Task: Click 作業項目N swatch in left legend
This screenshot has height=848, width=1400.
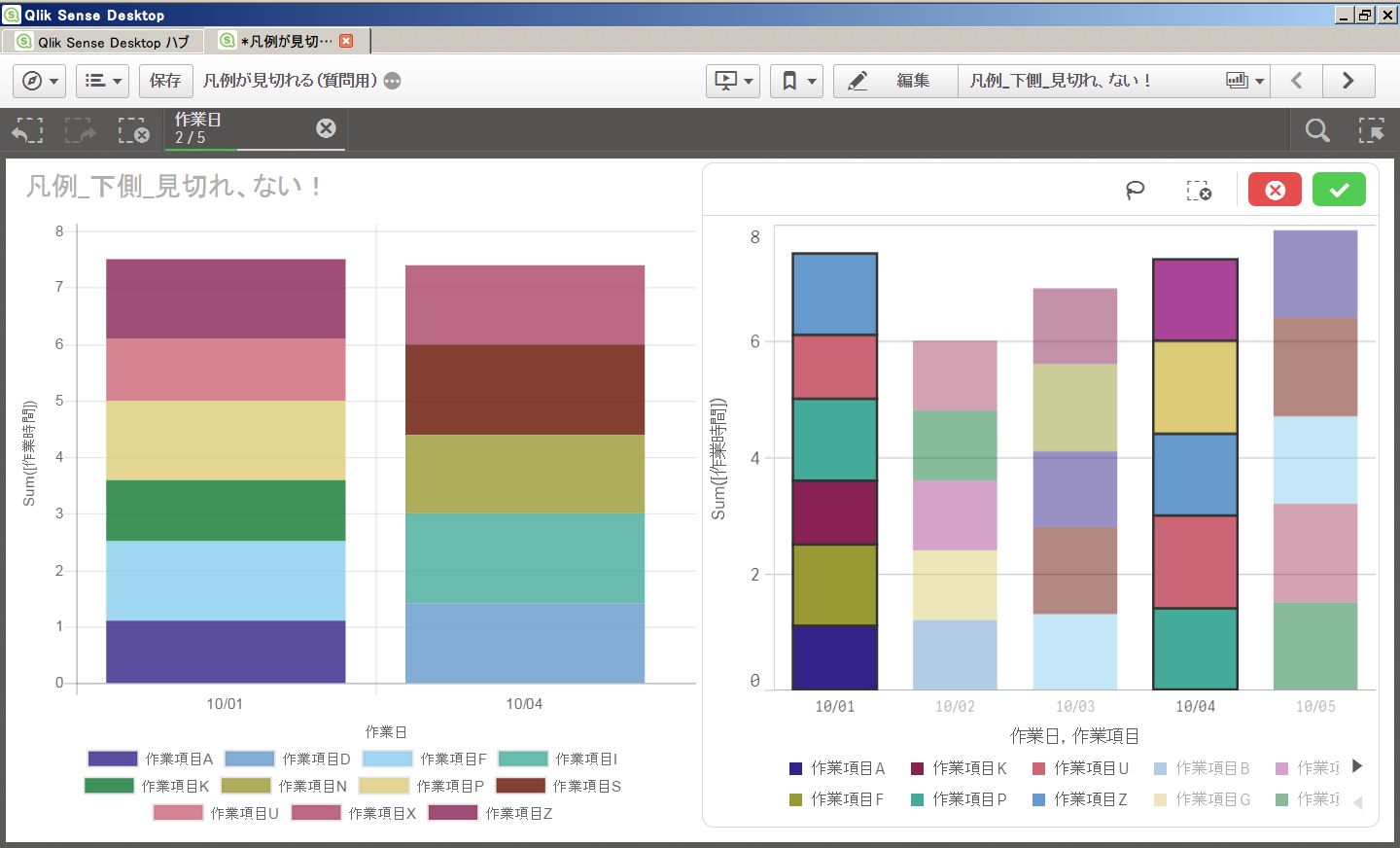Action: (x=246, y=786)
